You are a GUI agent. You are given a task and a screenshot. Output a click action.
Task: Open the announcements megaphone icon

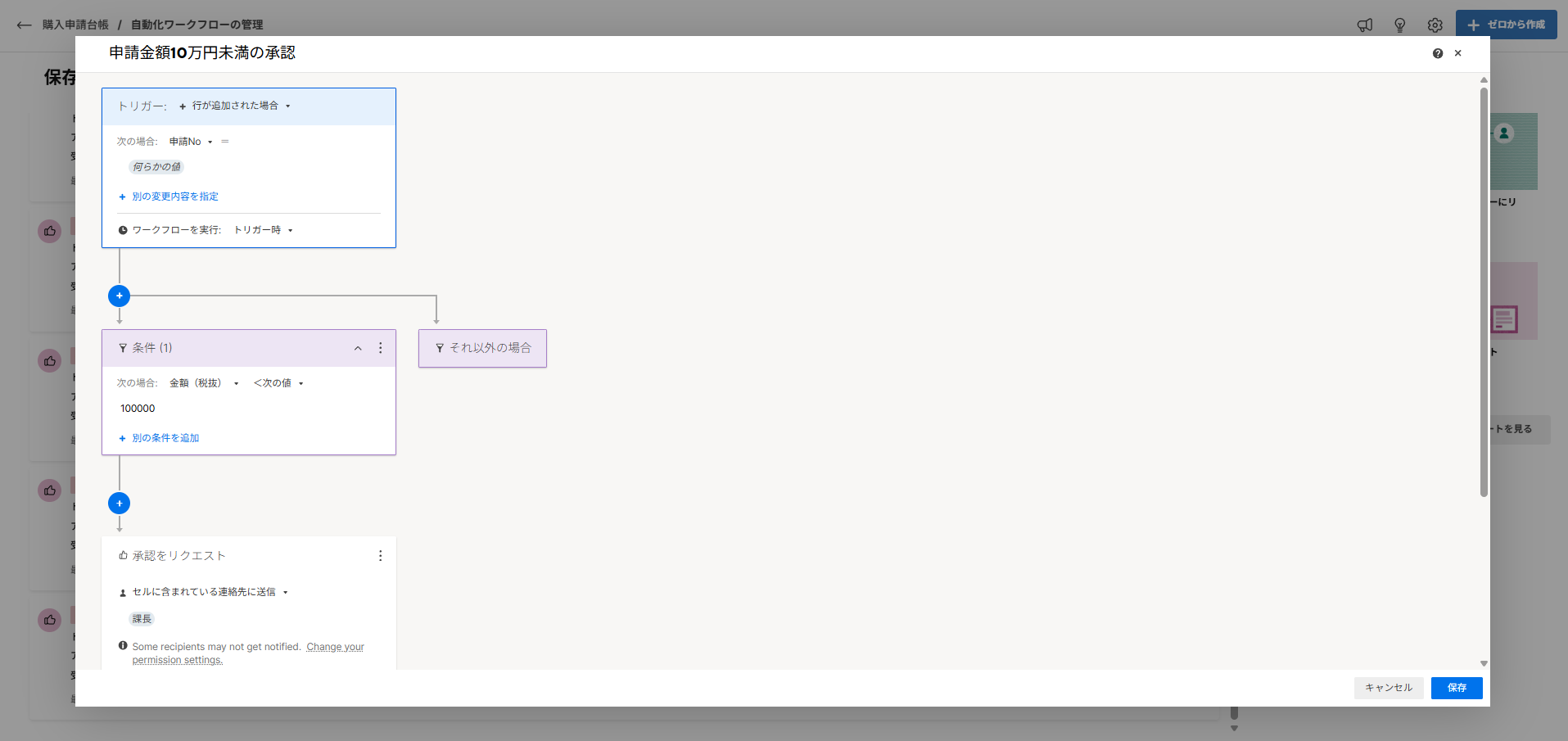pyautogui.click(x=1365, y=25)
